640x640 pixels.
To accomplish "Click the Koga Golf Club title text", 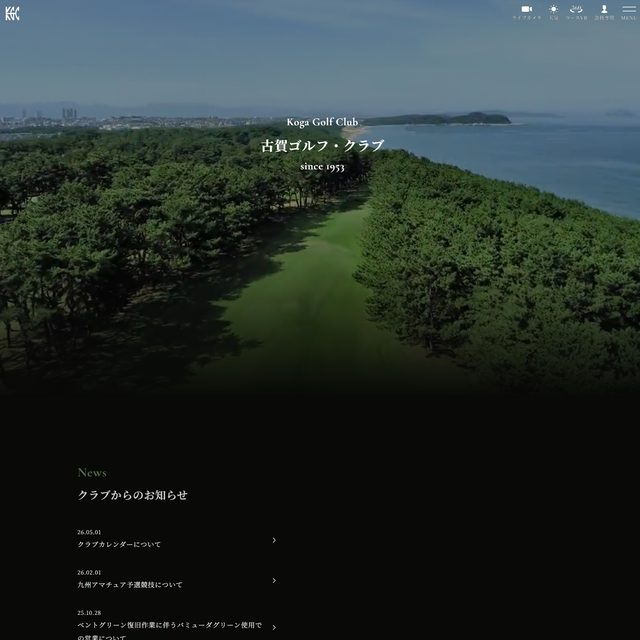I will 322,122.
